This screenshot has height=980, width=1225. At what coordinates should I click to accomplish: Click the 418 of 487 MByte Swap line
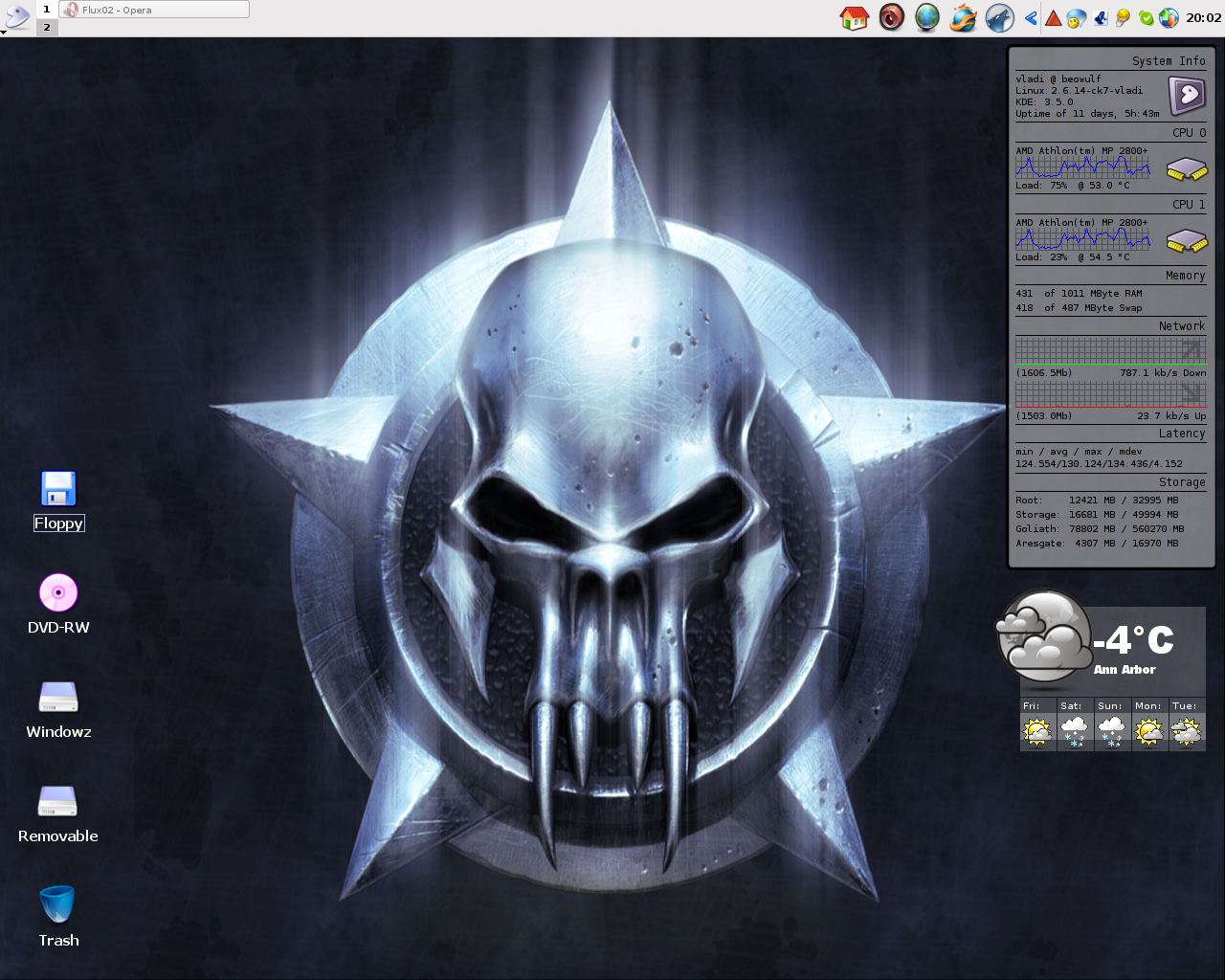point(1079,308)
